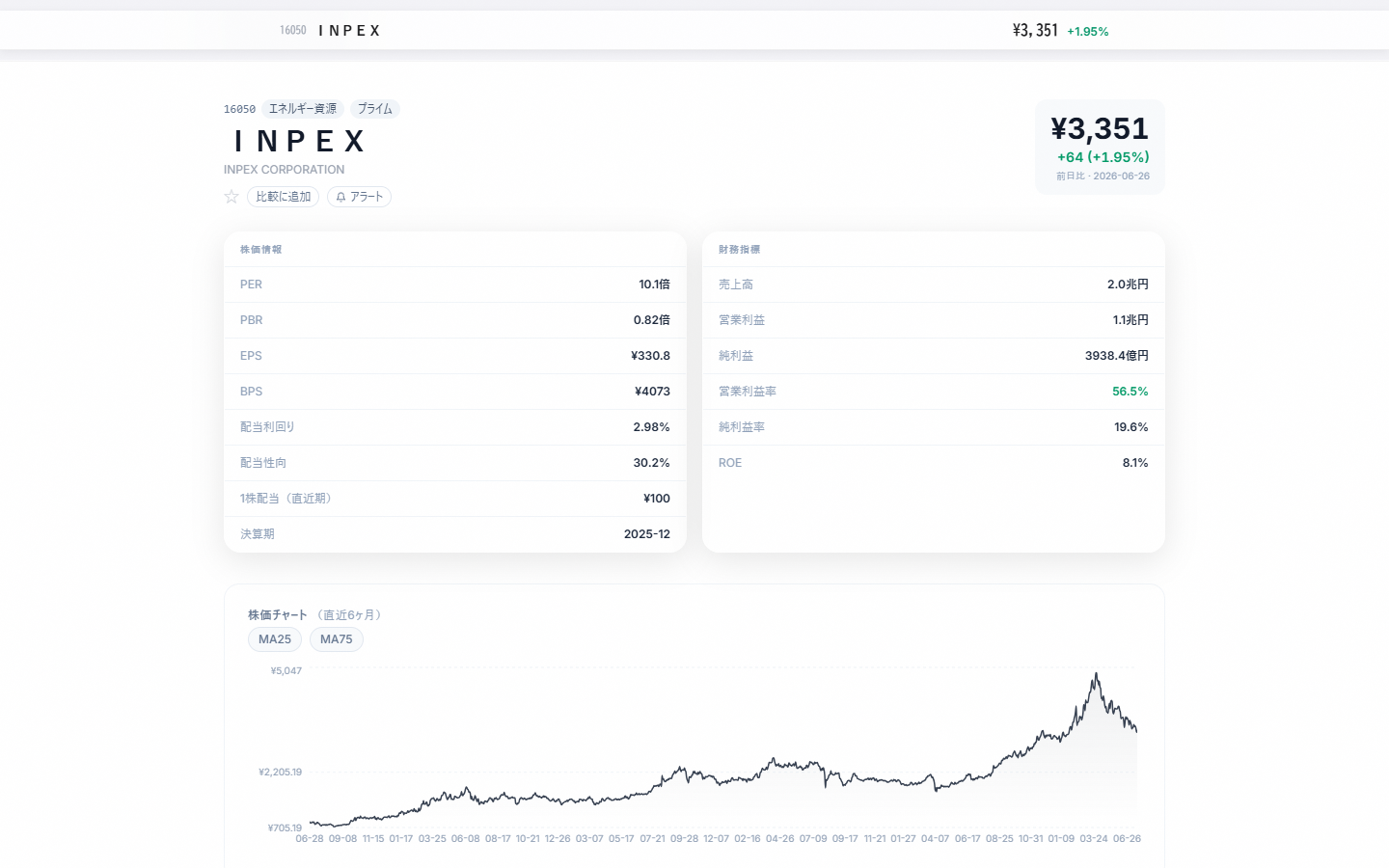The height and width of the screenshot is (868, 1389).
Task: Click the INPEX name in the sticky header
Action: (349, 31)
